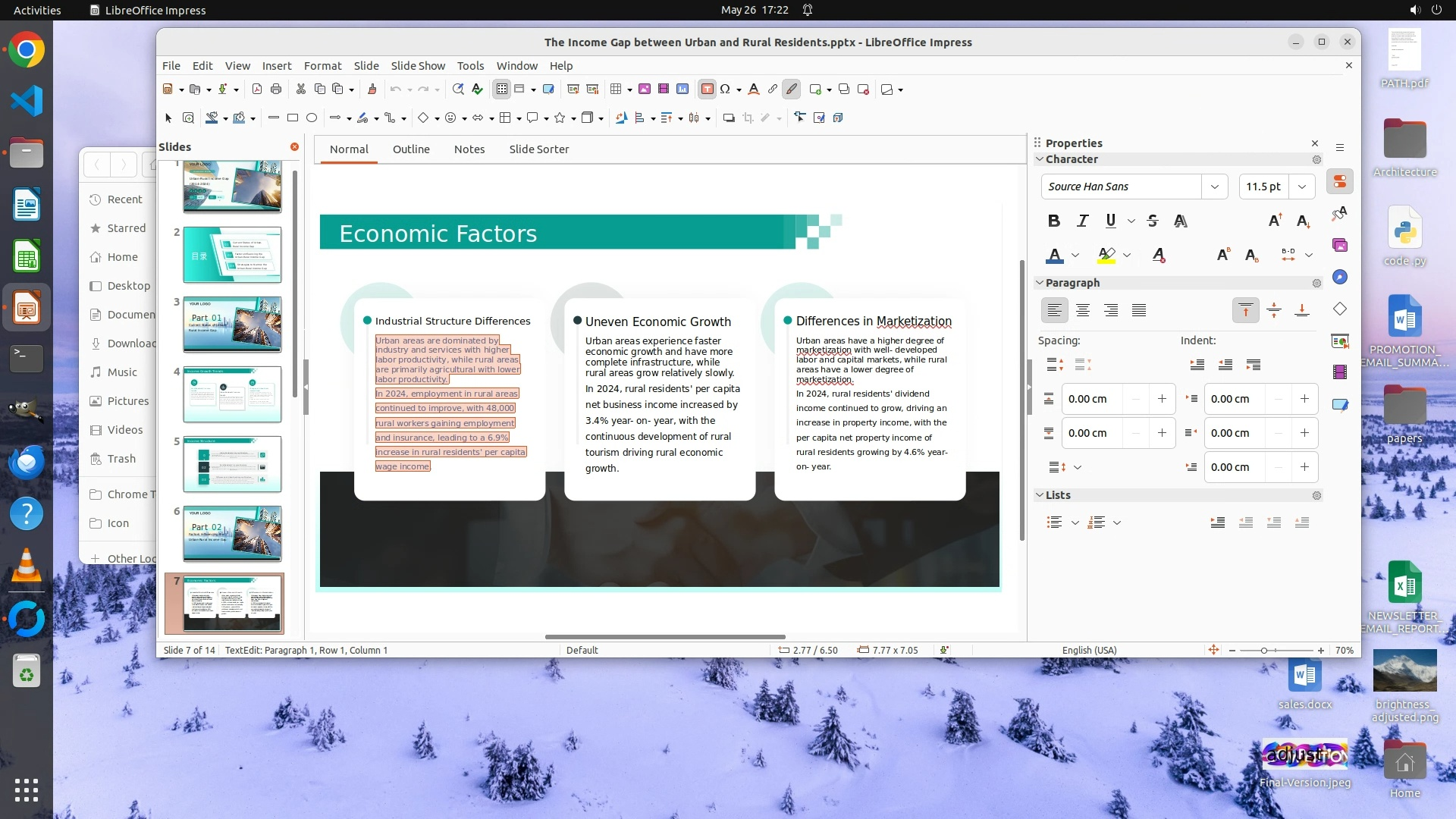Toggle the Display Grid toolbar button
1456x819 pixels.
[501, 89]
